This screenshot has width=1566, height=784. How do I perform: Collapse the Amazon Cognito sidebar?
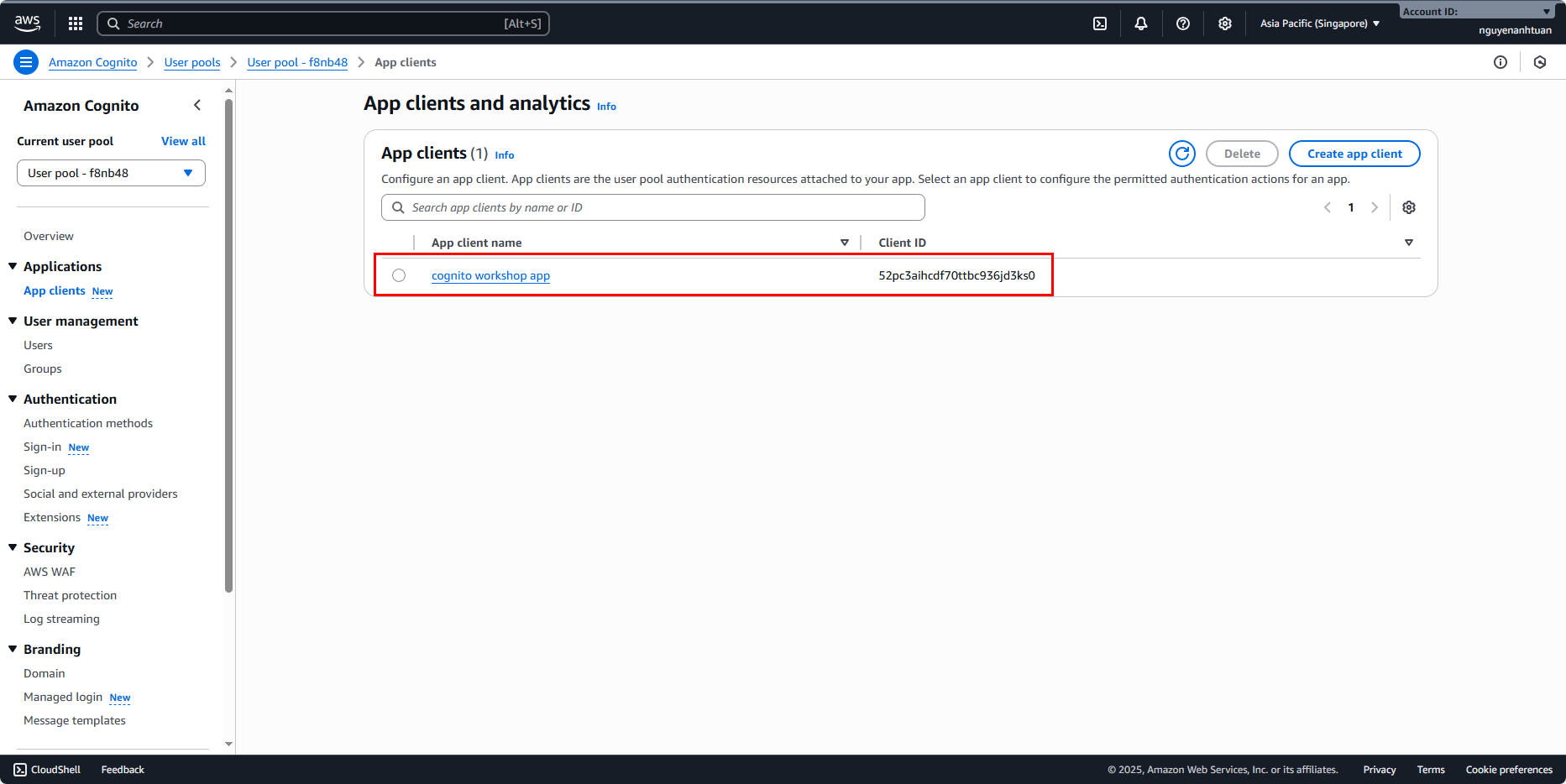click(x=197, y=105)
